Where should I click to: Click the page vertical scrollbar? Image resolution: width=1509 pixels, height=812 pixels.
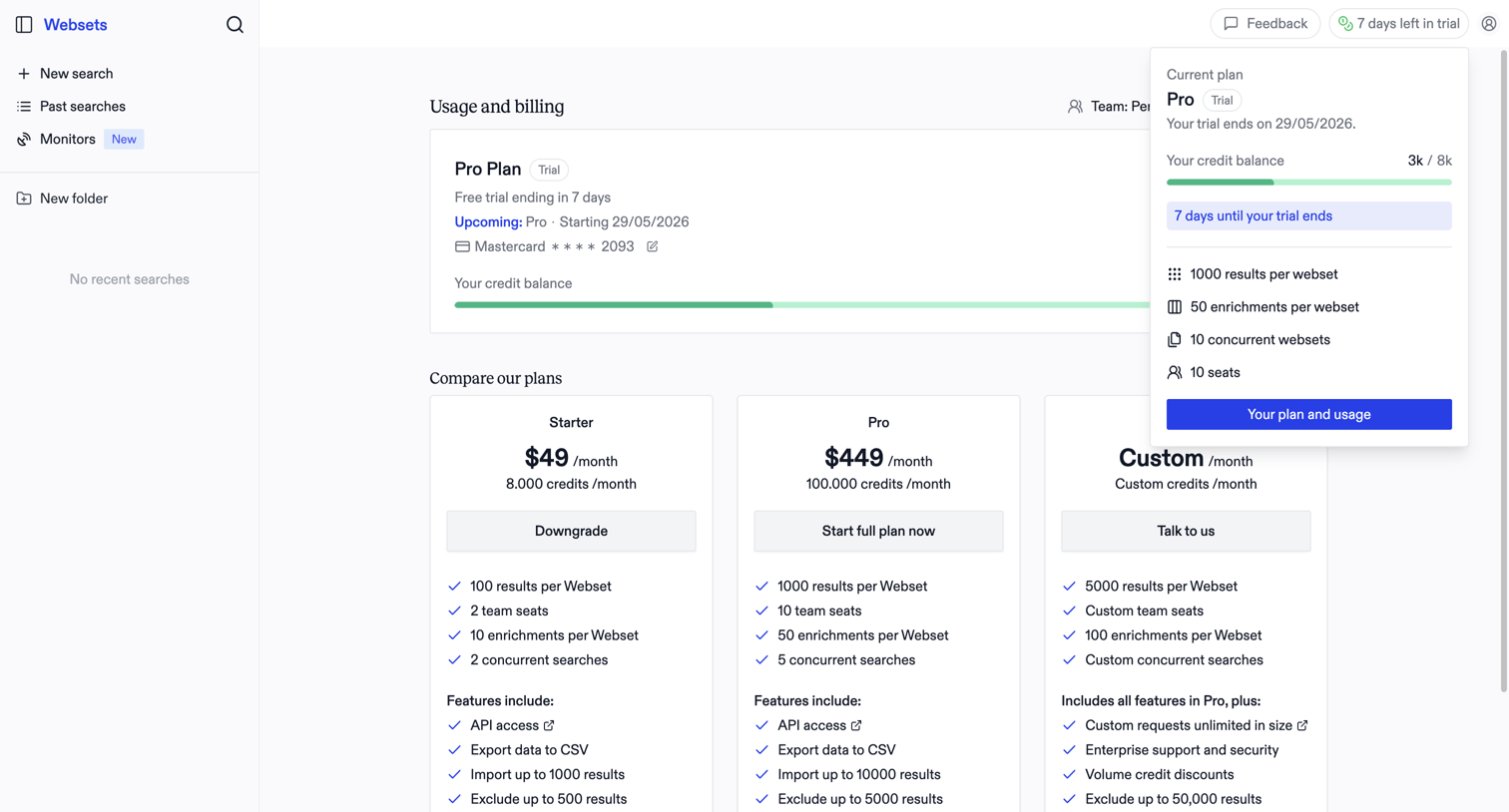tap(1504, 369)
